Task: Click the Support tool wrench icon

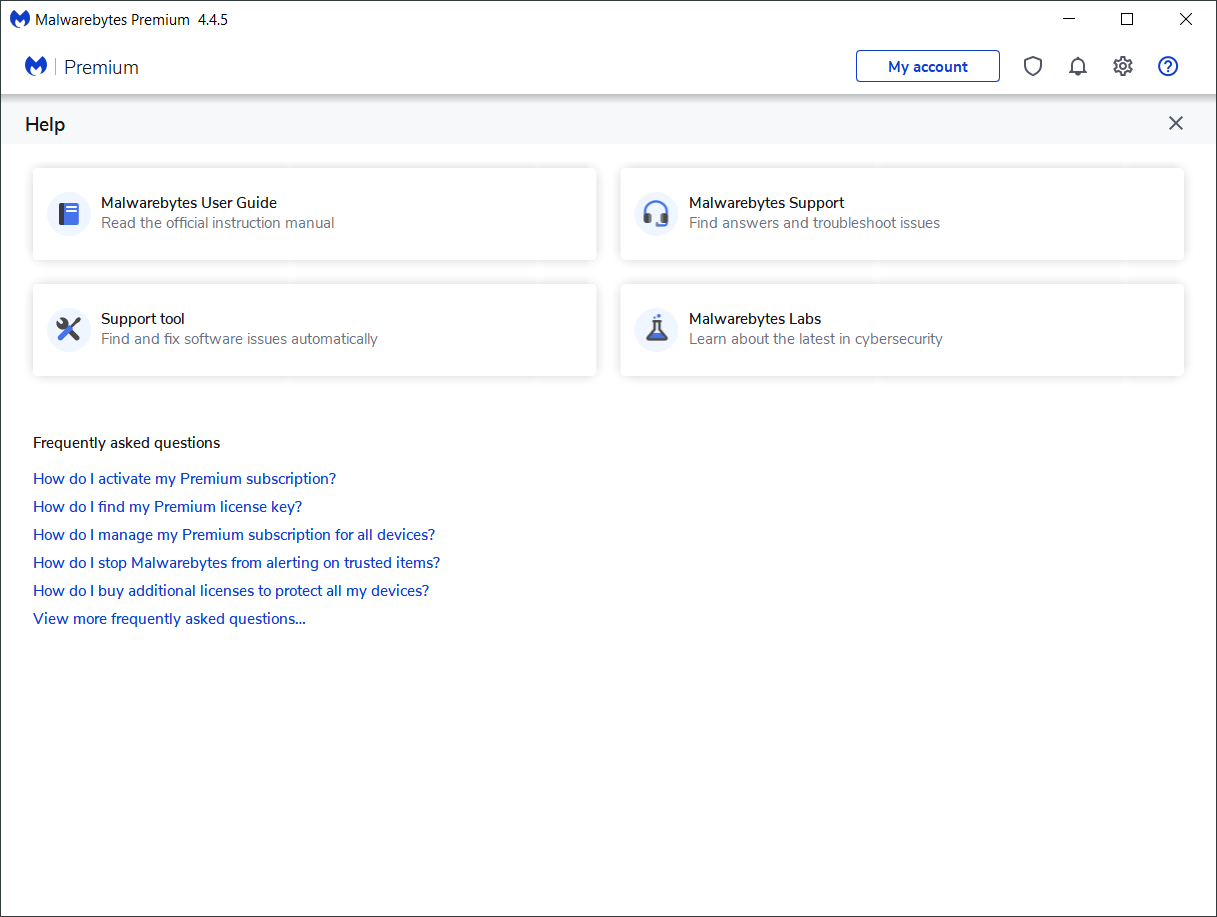Action: pyautogui.click(x=69, y=329)
